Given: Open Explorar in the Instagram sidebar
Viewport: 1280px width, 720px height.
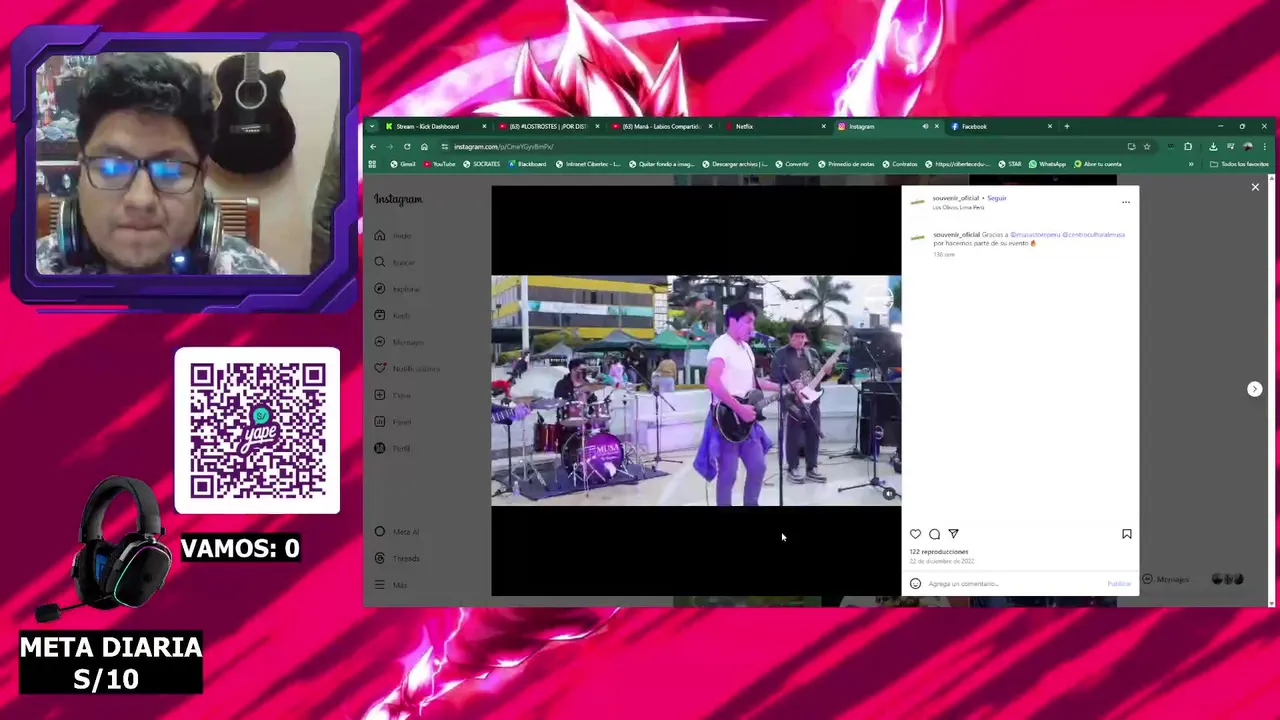Looking at the screenshot, I should click(x=396, y=289).
